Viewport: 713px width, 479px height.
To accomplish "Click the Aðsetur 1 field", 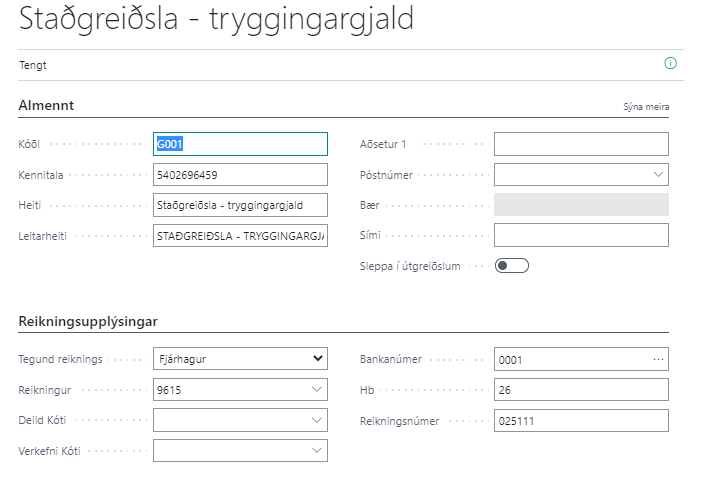I will click(581, 144).
